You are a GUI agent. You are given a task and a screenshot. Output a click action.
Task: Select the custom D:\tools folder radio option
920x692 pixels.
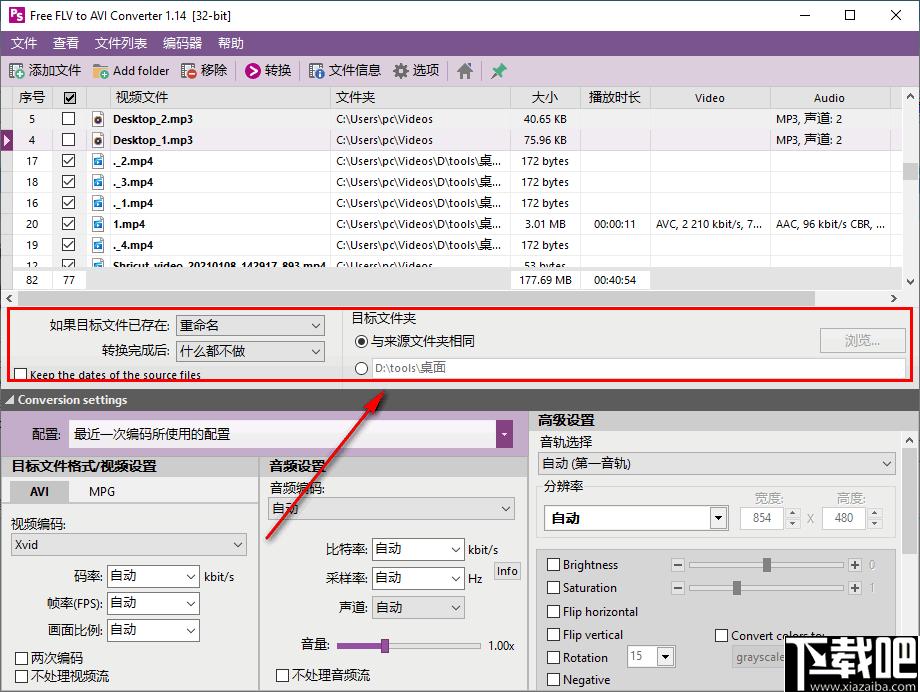coord(361,368)
